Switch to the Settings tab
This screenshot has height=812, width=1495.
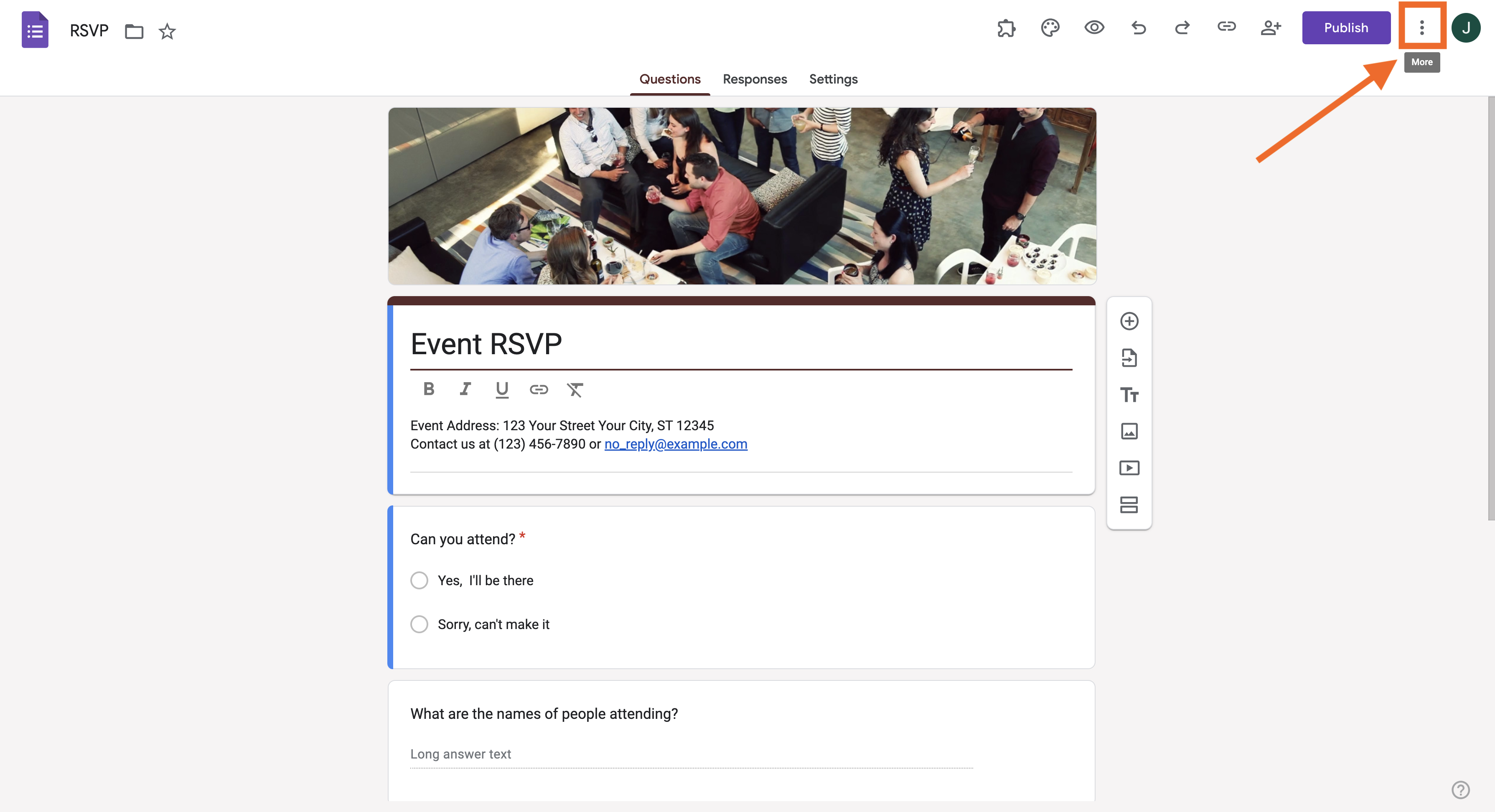833,79
